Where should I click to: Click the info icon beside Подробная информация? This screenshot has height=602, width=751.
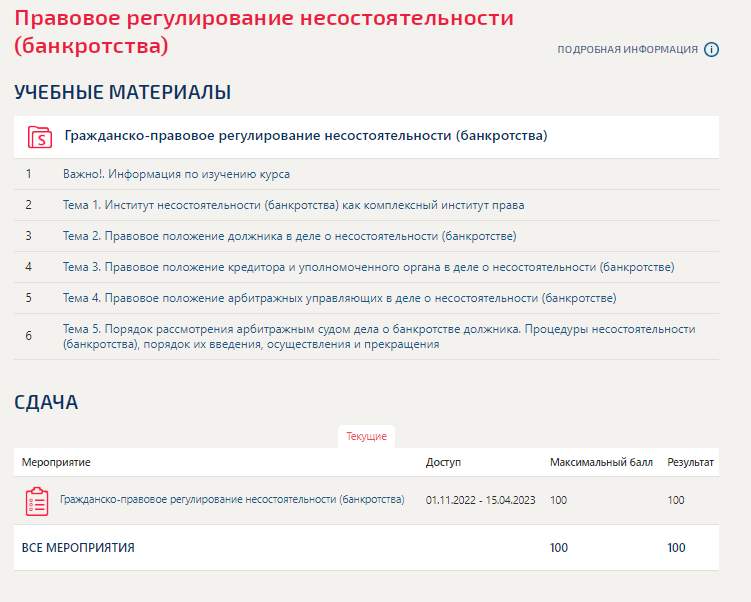[711, 49]
